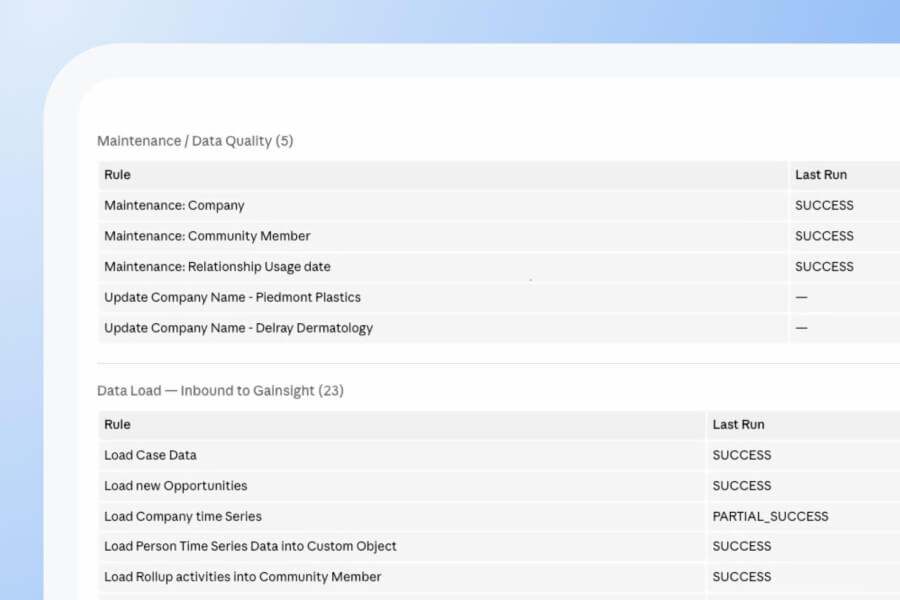The height and width of the screenshot is (600, 900).
Task: Open the Maintenance: Company rule
Action: [x=174, y=206]
